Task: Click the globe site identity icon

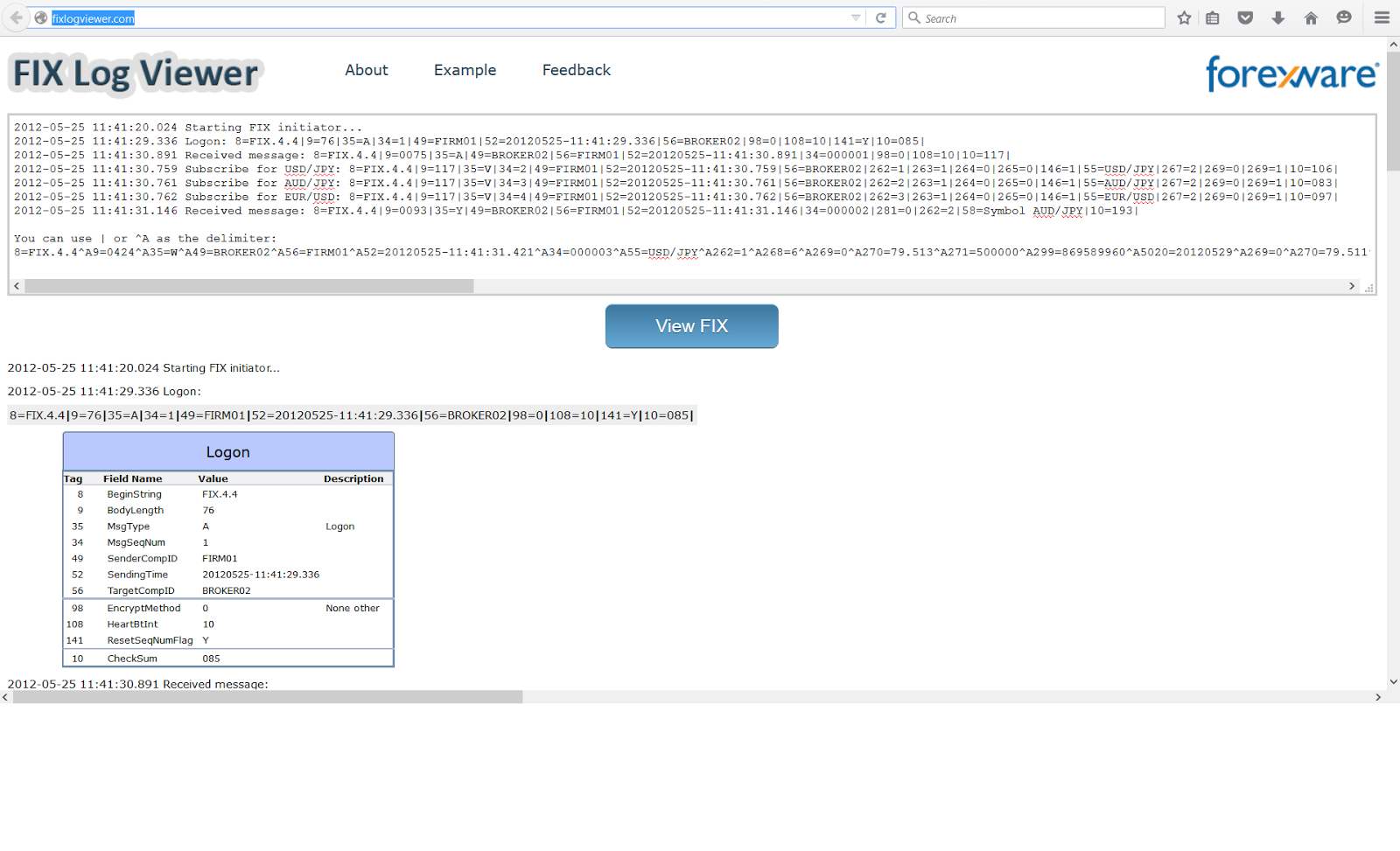Action: [39, 17]
